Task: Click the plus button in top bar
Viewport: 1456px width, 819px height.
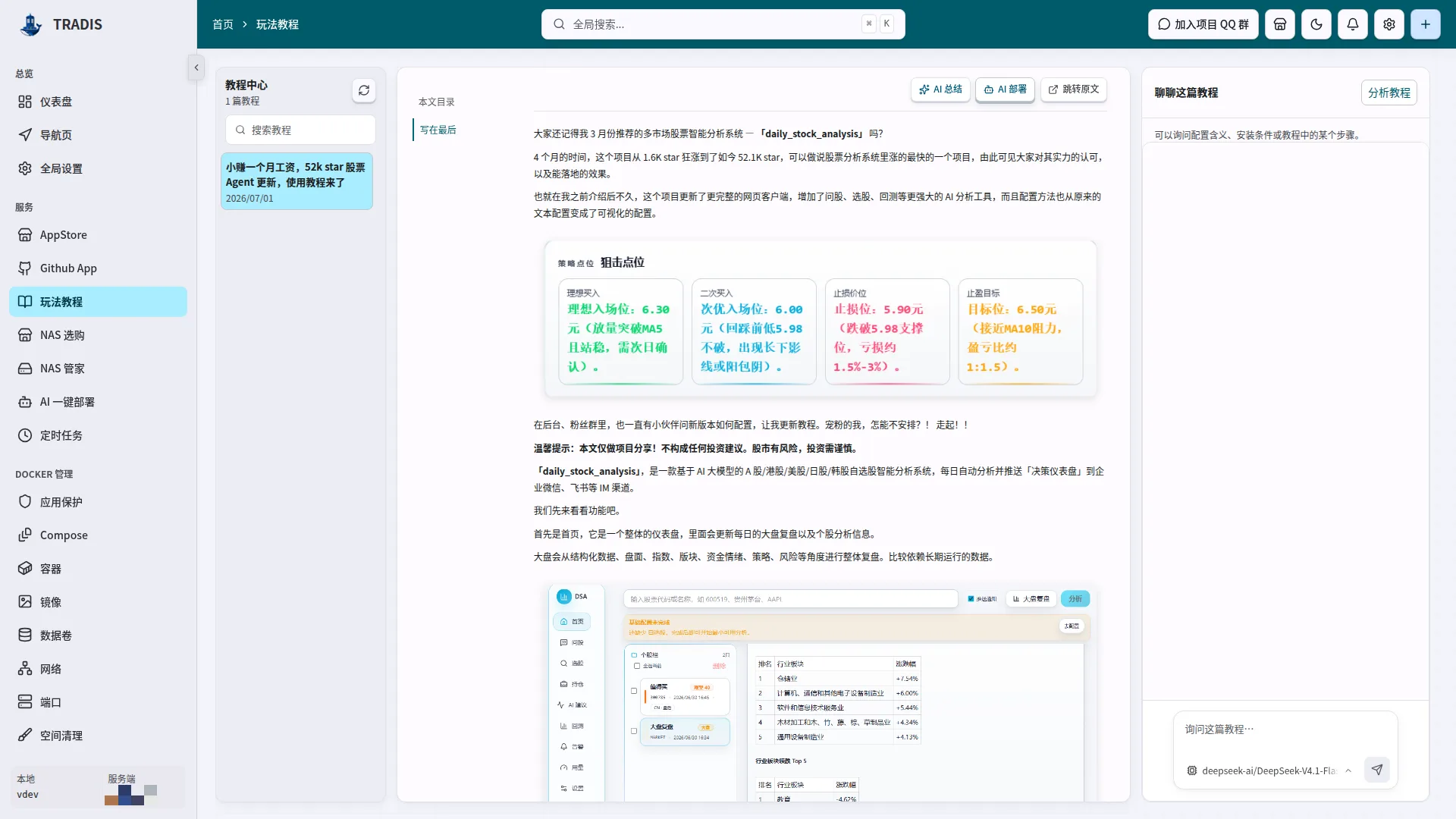Action: 1426,24
